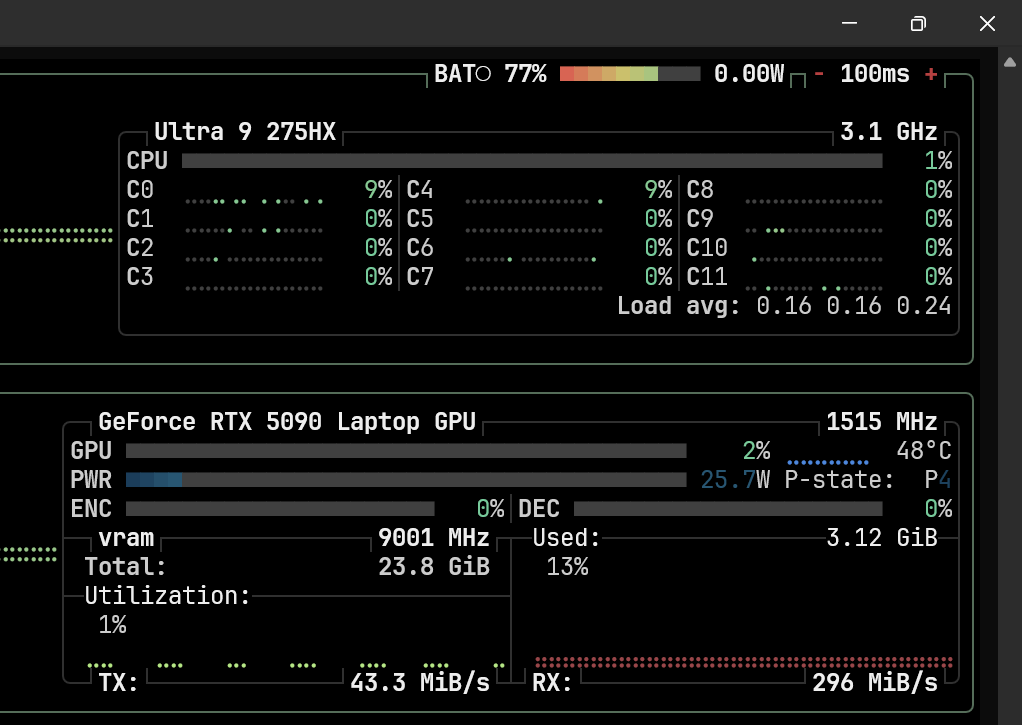
Task: Click the vram section label
Action: (126, 538)
